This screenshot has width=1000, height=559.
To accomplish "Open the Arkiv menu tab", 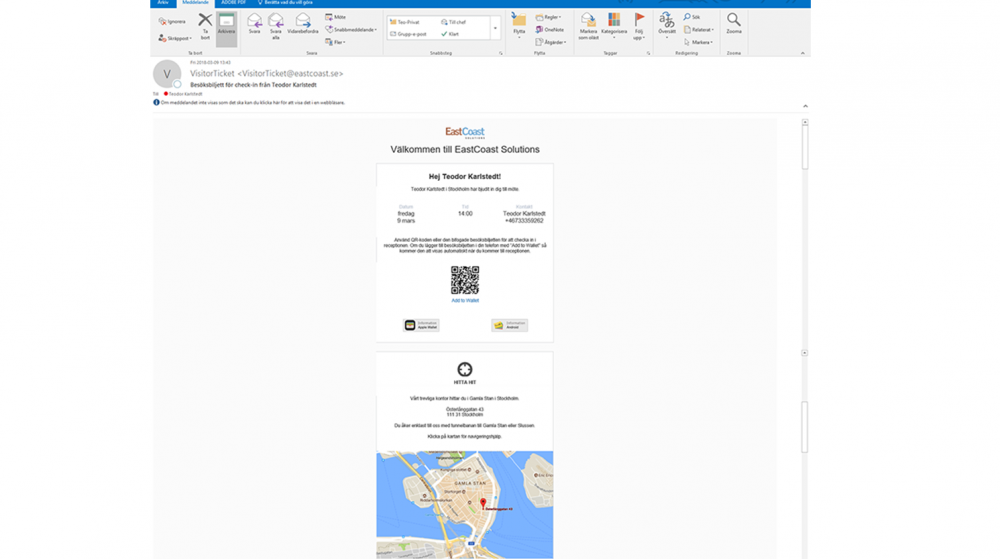I will [x=163, y=3].
